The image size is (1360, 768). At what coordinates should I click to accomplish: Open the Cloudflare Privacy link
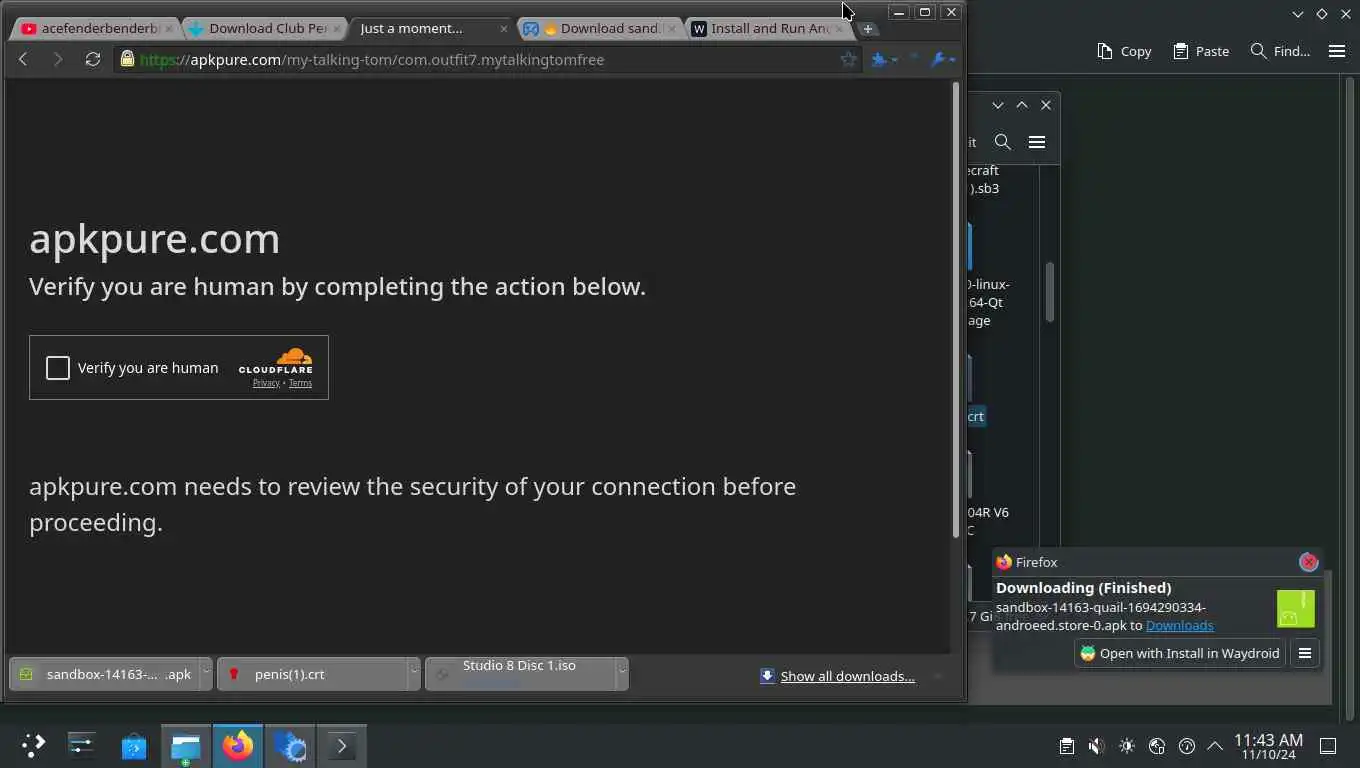click(266, 383)
